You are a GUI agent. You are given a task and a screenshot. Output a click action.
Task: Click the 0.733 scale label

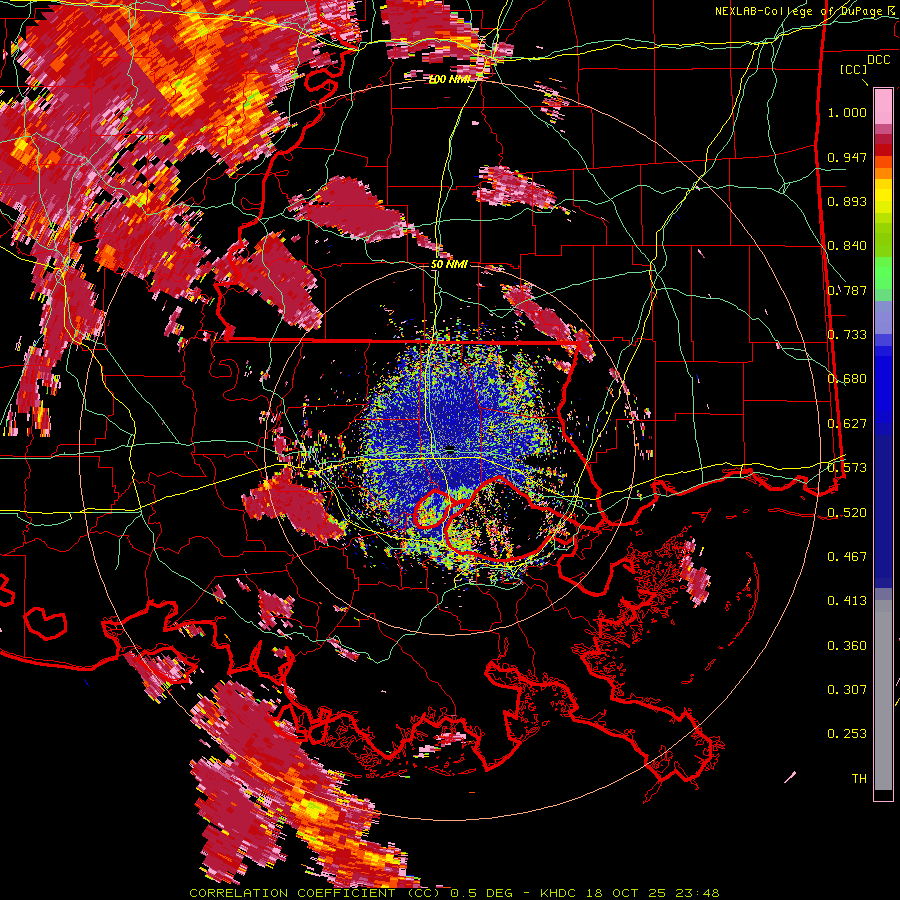(x=847, y=335)
